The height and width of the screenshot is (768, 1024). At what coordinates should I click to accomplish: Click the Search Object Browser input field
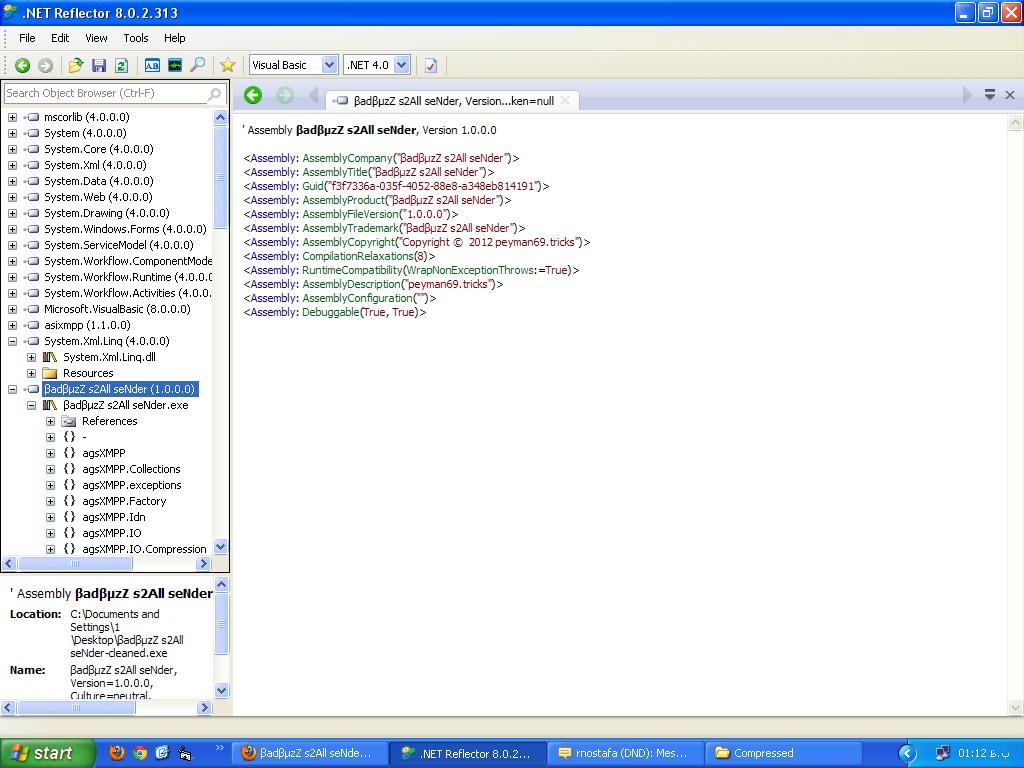[x=106, y=93]
